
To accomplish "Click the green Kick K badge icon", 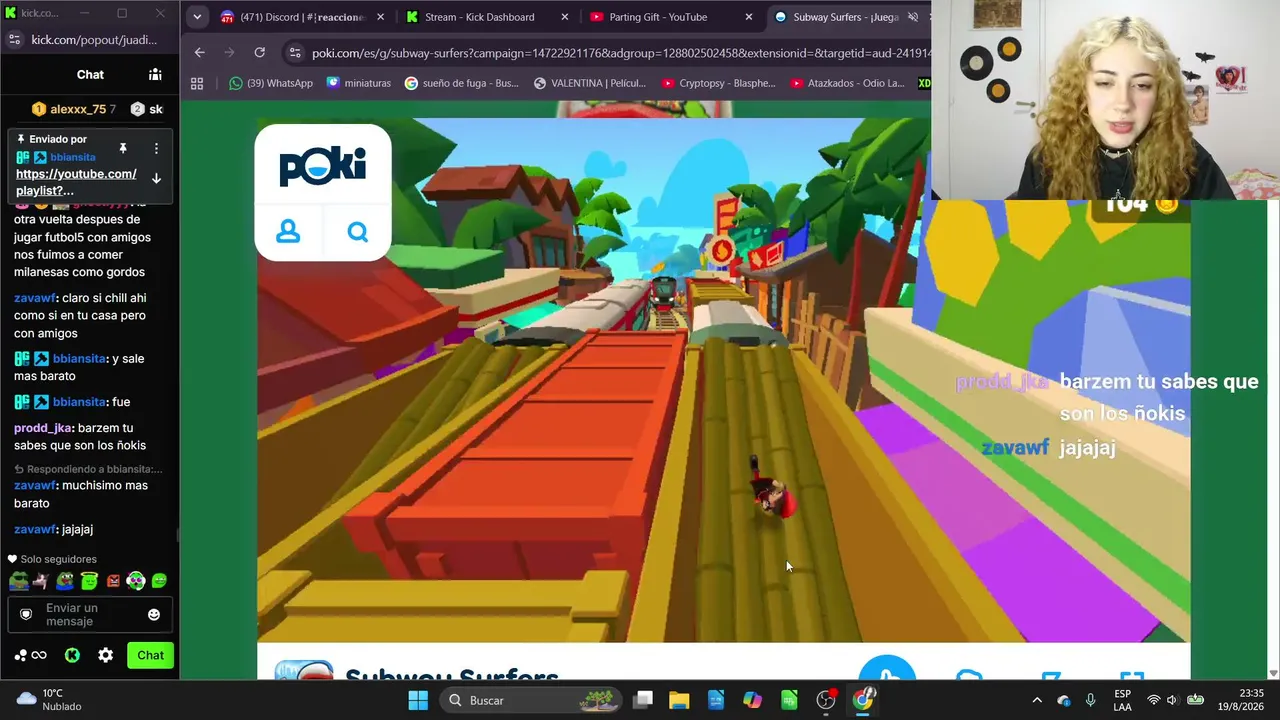I will (x=72, y=655).
